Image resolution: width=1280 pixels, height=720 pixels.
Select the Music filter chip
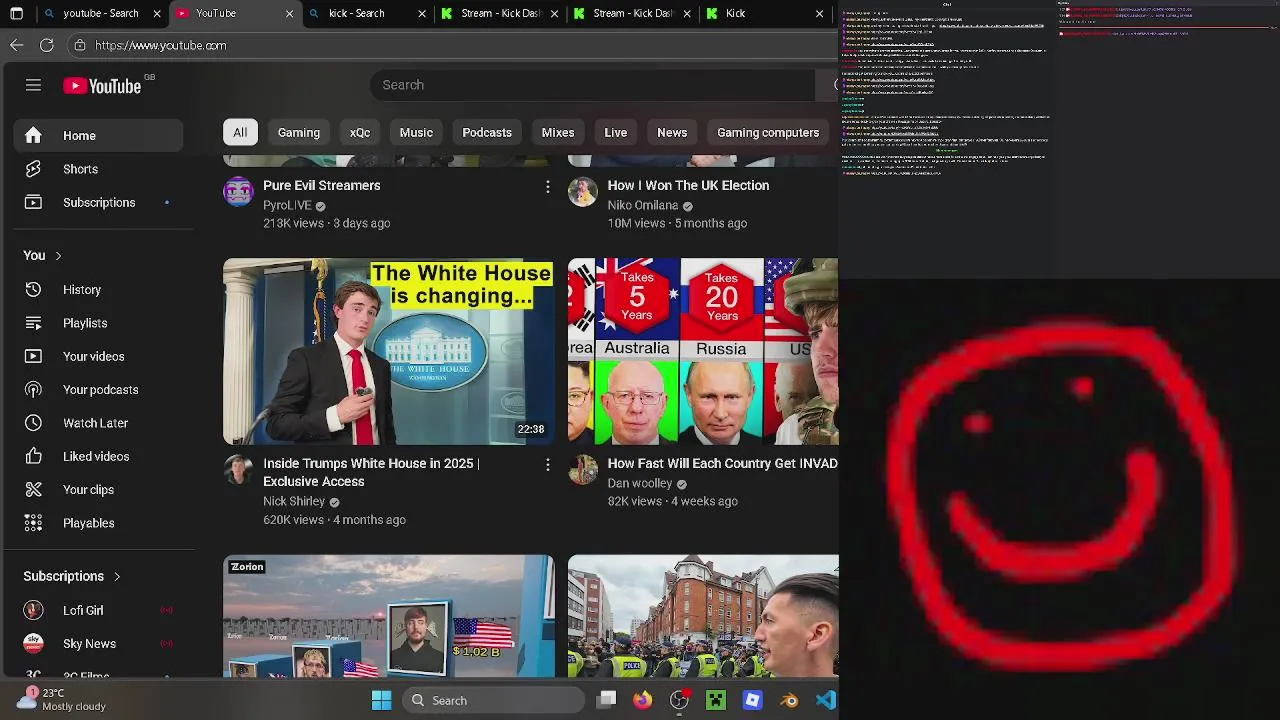[416, 133]
